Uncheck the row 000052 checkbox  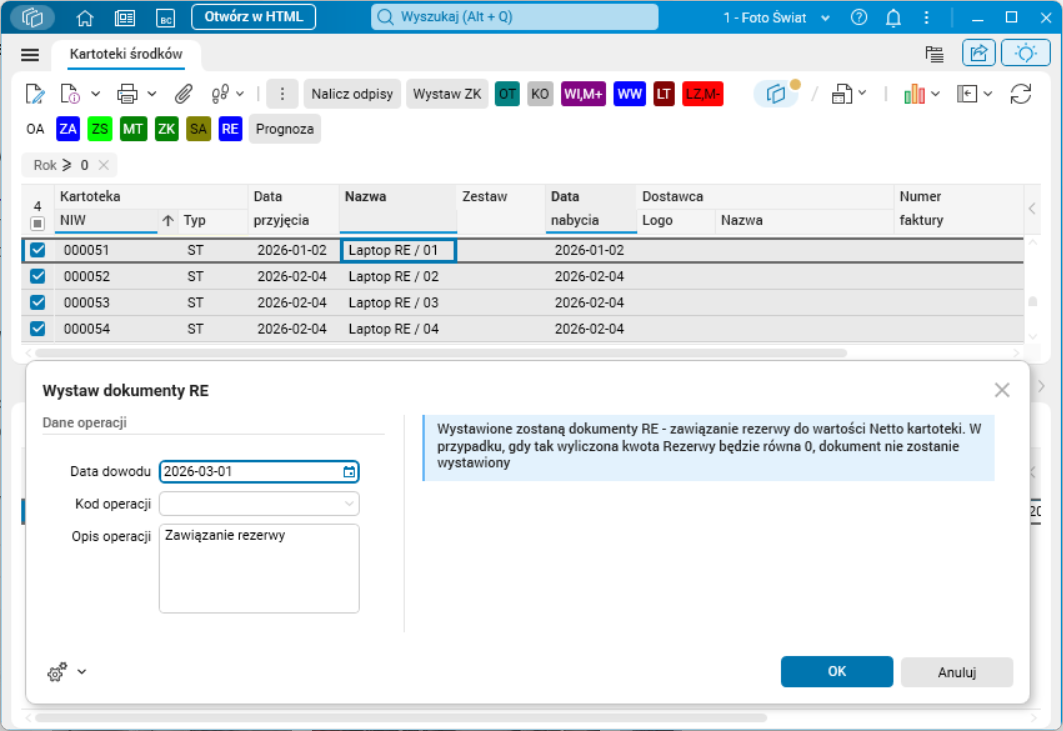tap(37, 276)
